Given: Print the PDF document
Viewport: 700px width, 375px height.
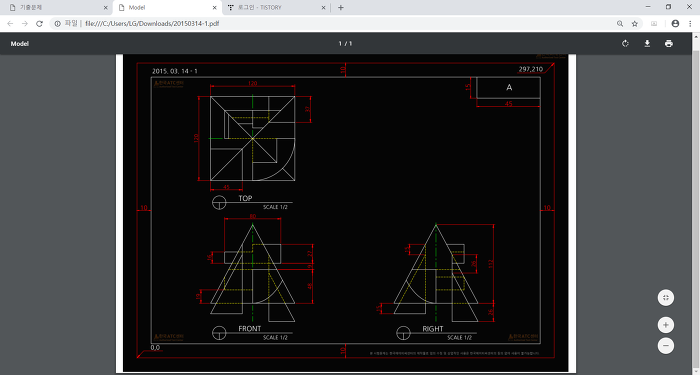Looking at the screenshot, I should point(668,43).
